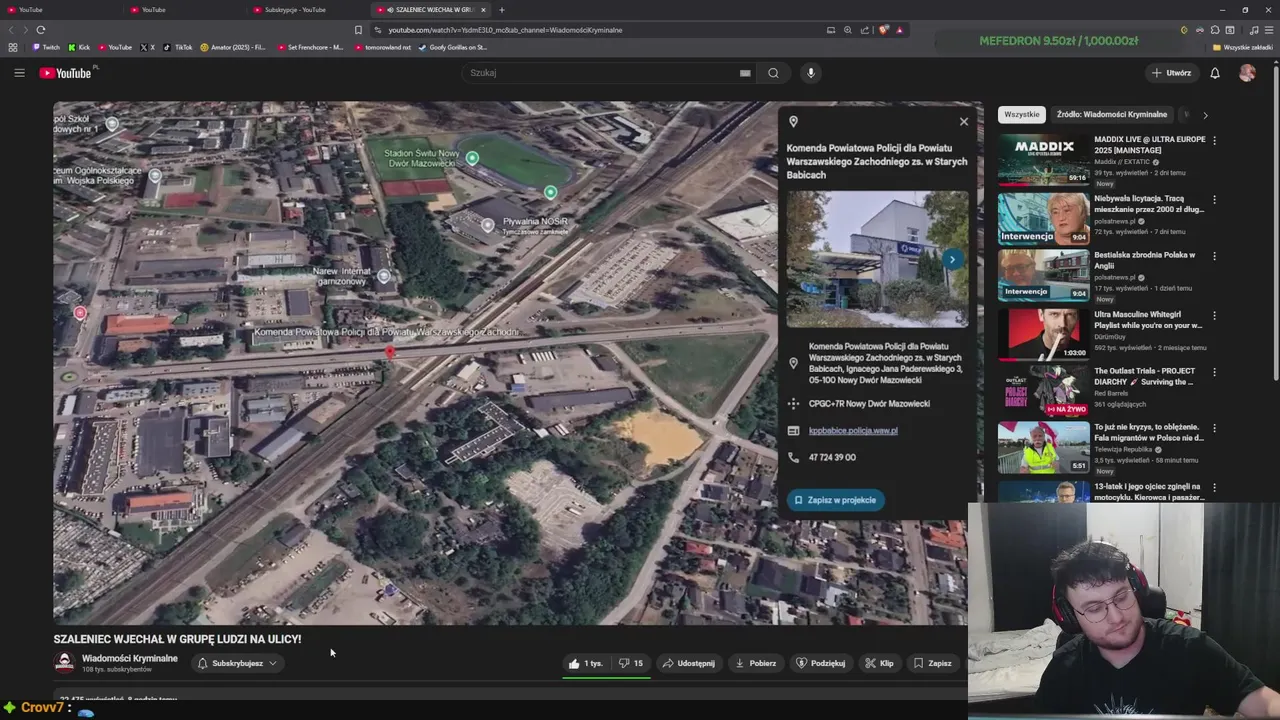This screenshot has height=720, width=1280.
Task: Open Brave Rewards triangle icon
Action: (x=900, y=30)
